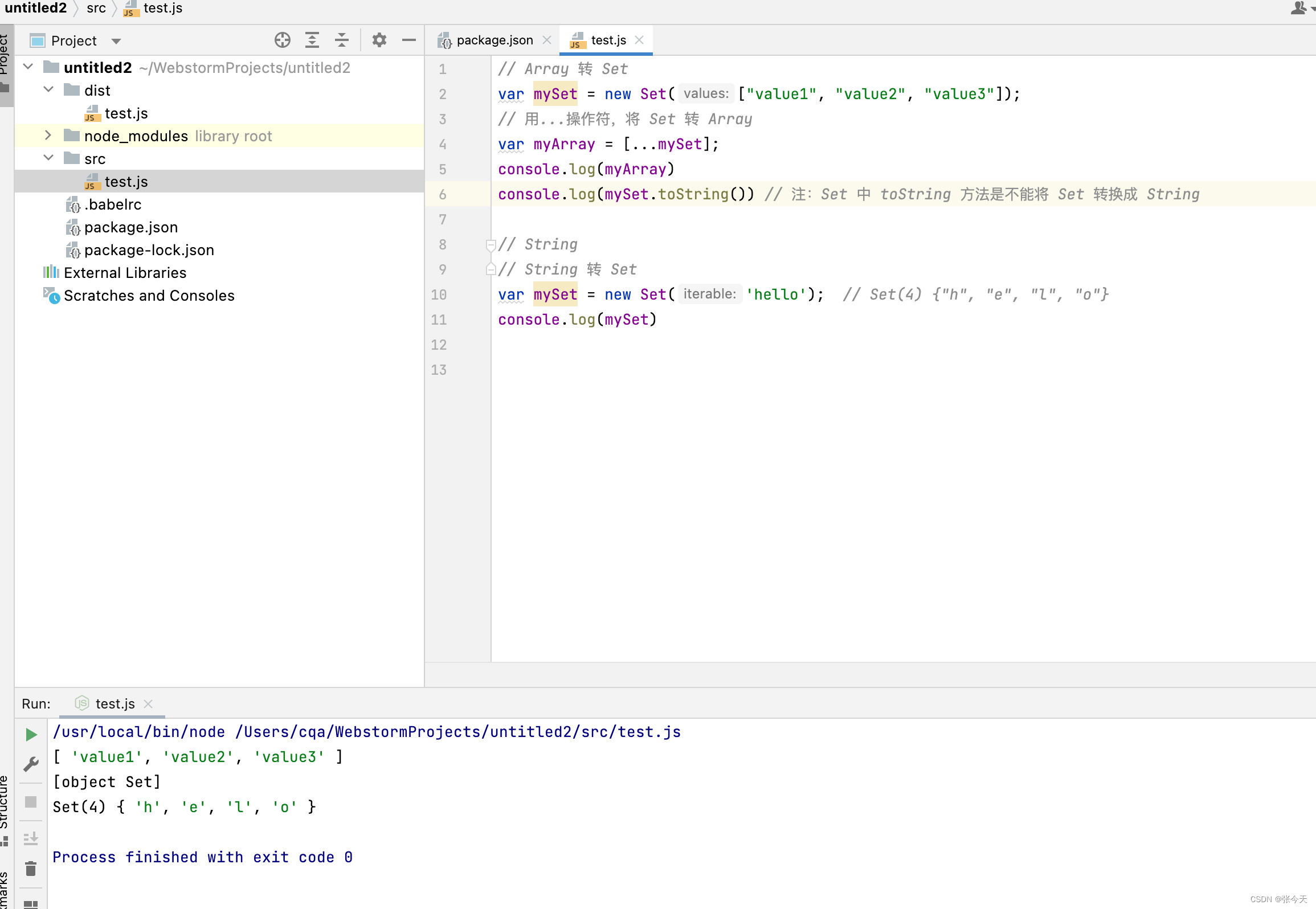Screen dimensions: 1316x909
Task: Switch to the package.json editor tab
Action: pyautogui.click(x=494, y=40)
